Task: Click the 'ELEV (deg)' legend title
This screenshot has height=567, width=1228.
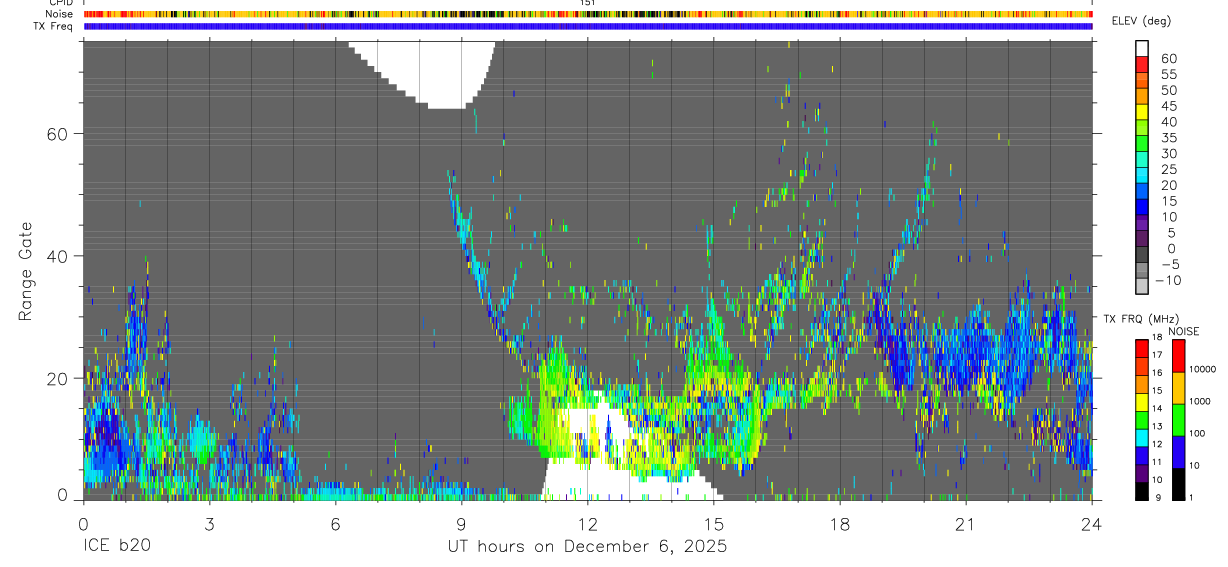Action: [x=1141, y=21]
